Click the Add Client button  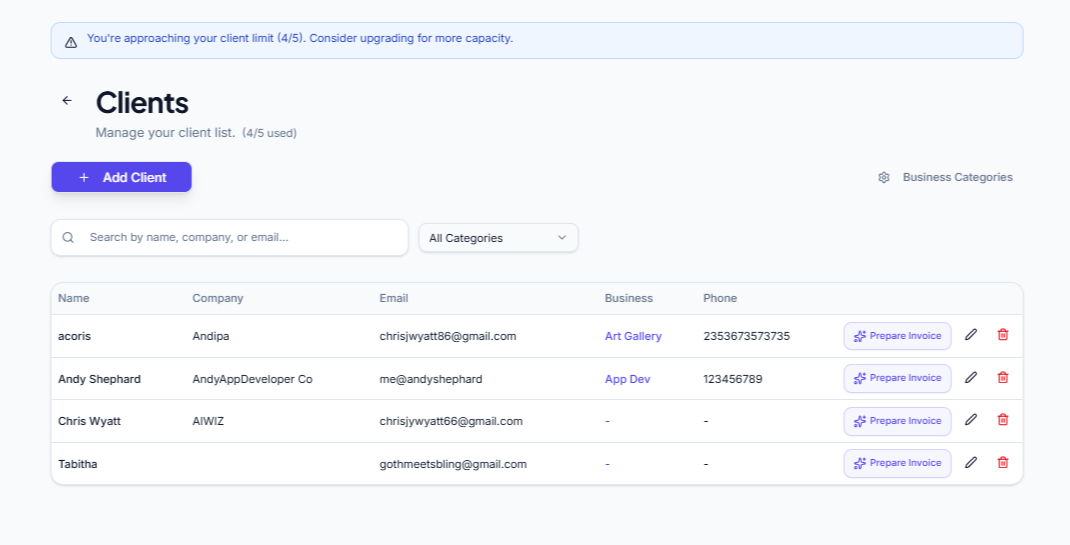point(122,177)
